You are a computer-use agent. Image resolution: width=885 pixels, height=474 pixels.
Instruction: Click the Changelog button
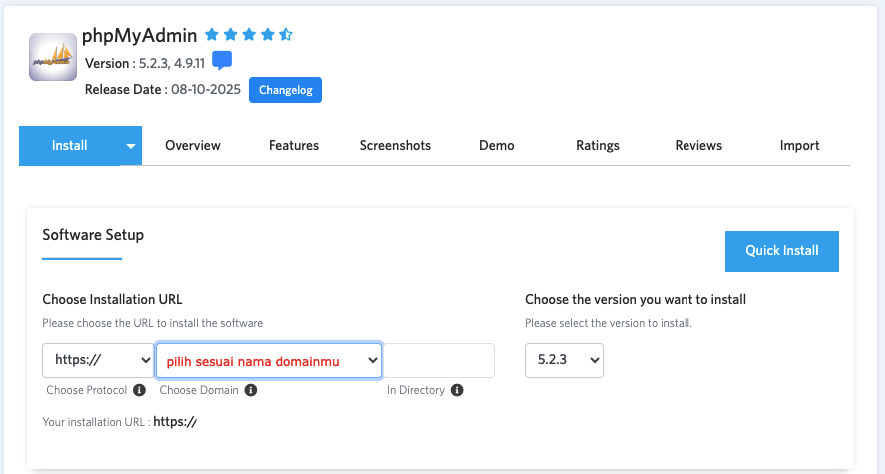click(286, 90)
